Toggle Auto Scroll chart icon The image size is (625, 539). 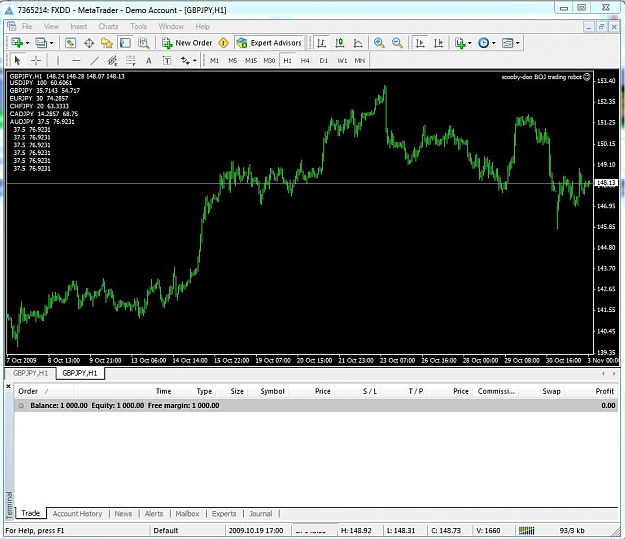click(419, 43)
